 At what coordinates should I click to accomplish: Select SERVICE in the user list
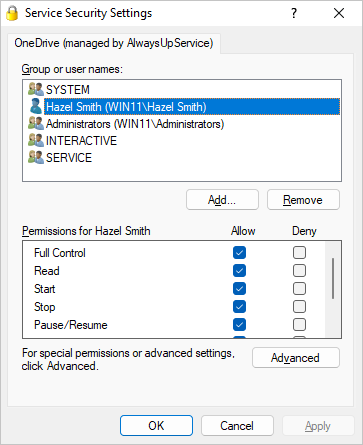pyautogui.click(x=69, y=158)
